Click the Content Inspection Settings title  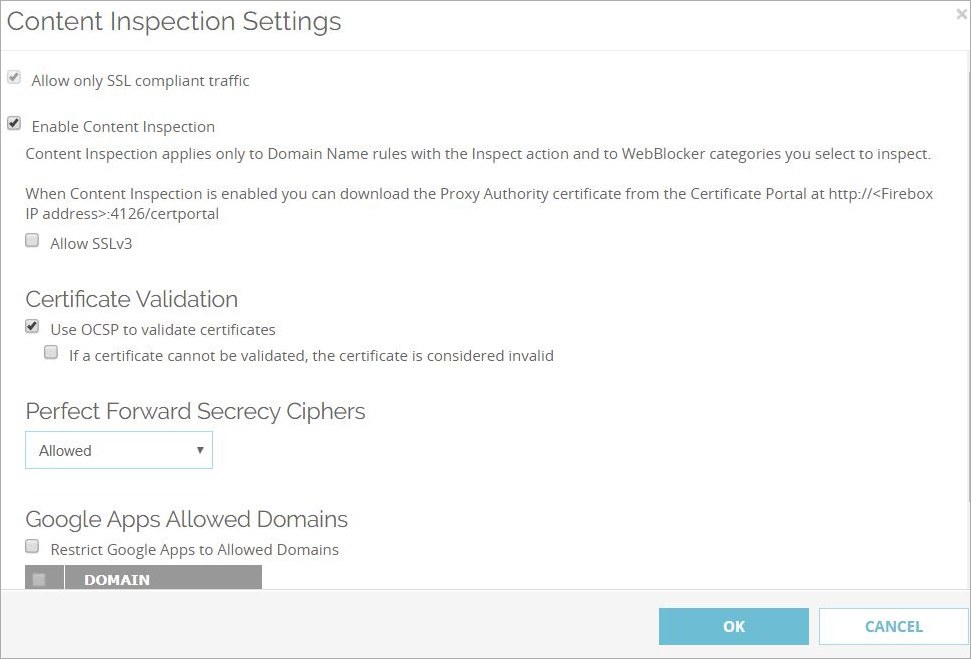[174, 21]
